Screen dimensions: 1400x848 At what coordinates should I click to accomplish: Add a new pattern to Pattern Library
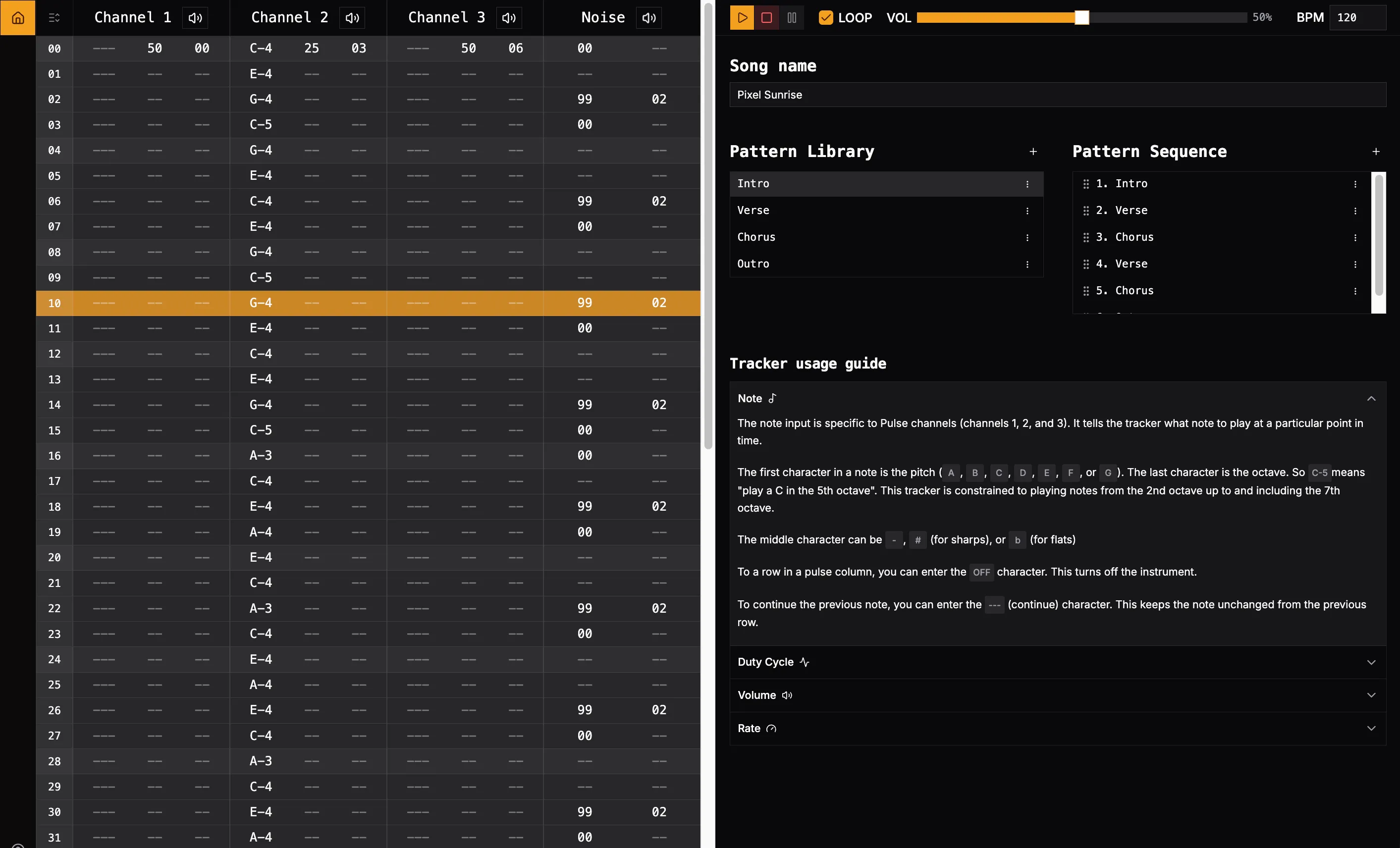(x=1033, y=152)
